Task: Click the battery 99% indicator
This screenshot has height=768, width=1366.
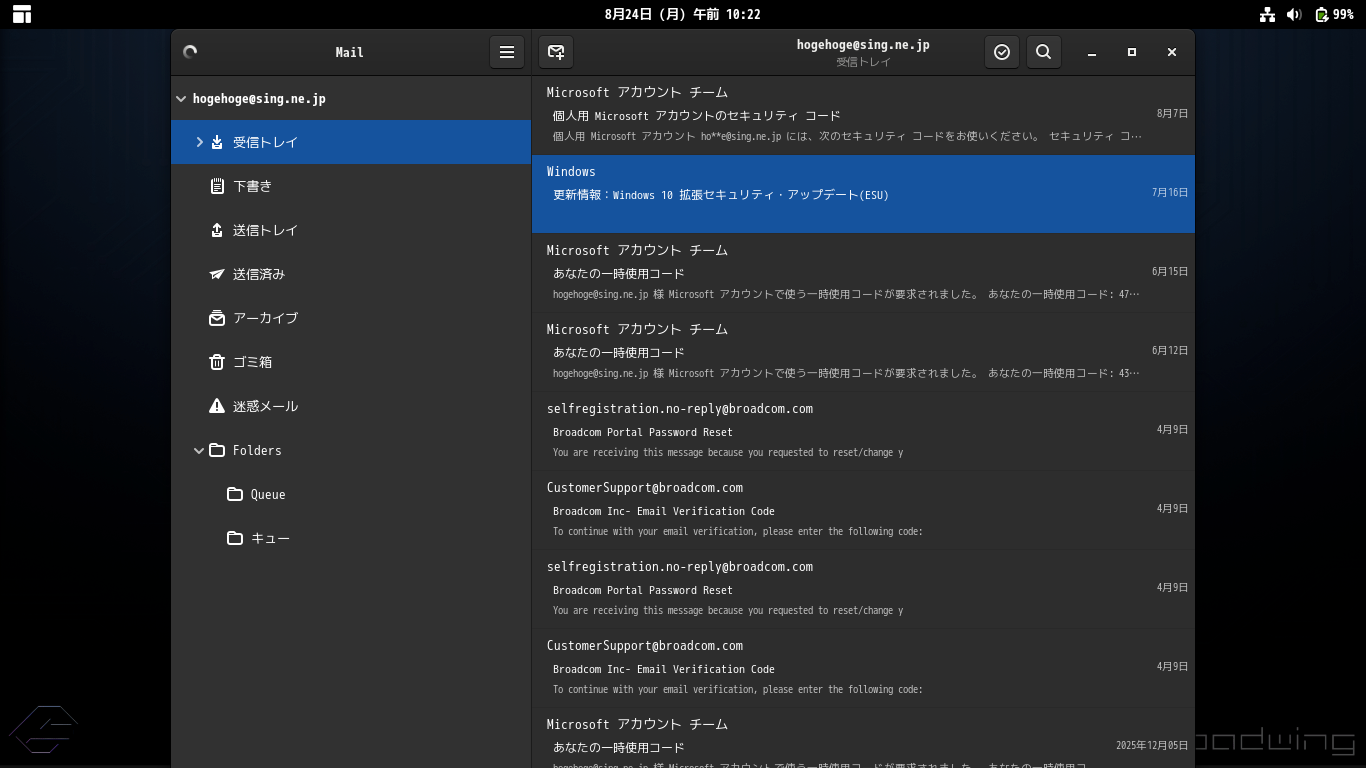Action: (x=1334, y=14)
